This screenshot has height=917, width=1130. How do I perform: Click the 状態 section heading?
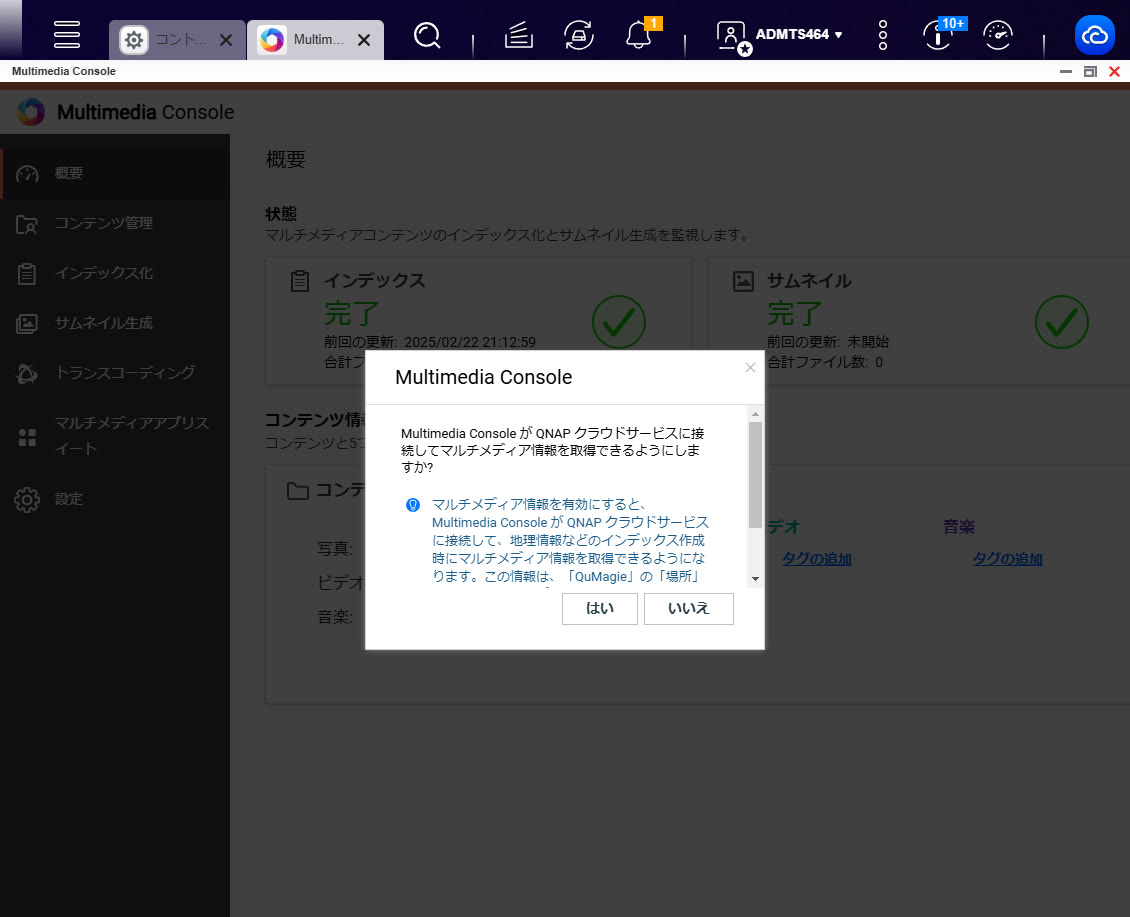click(x=281, y=213)
